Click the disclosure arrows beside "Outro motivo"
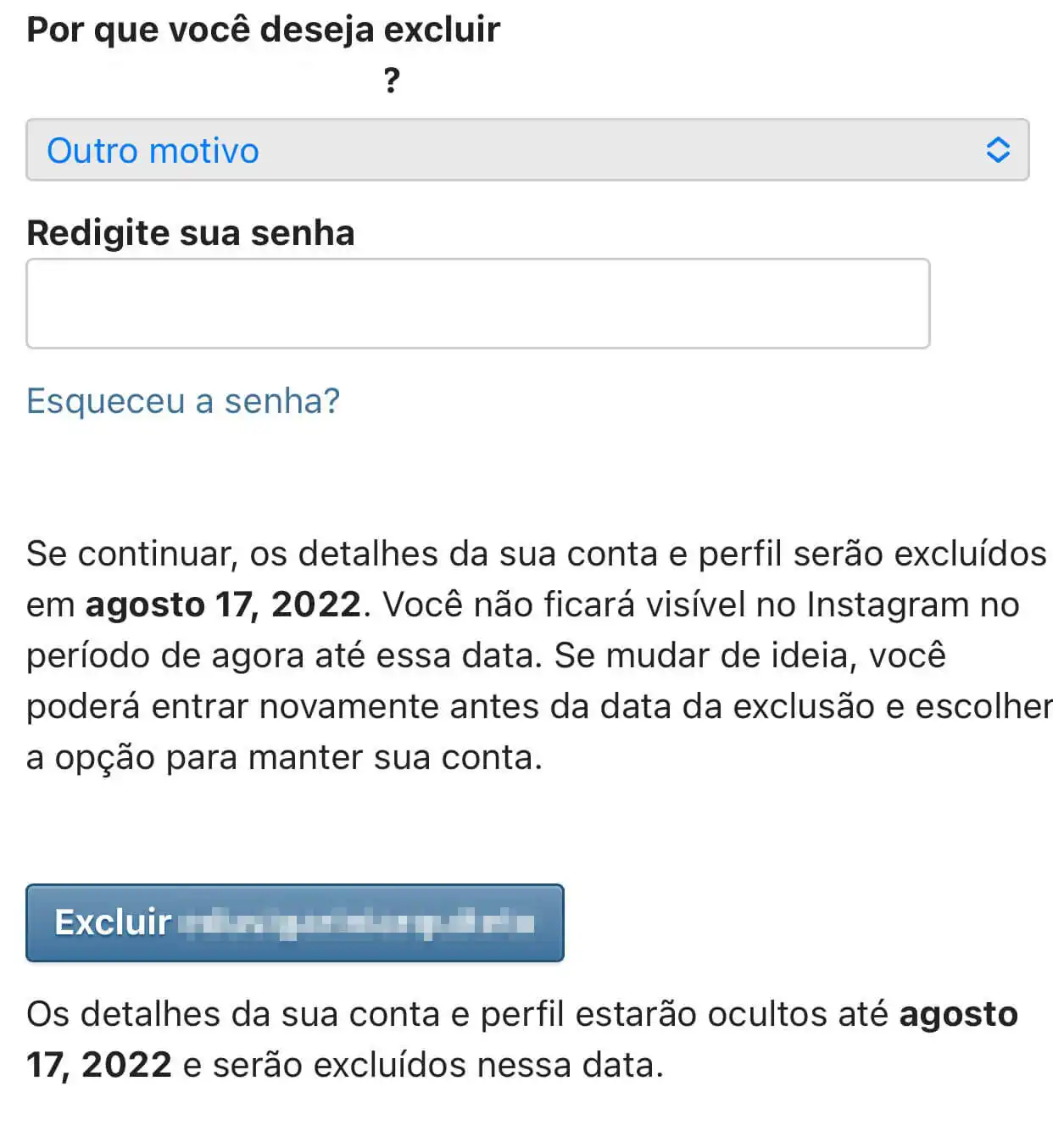 (x=998, y=150)
